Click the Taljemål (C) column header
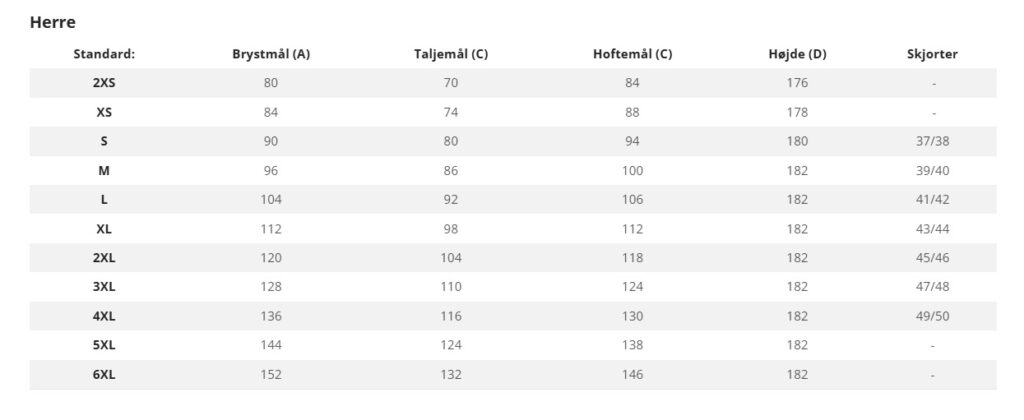This screenshot has height=420, width=1024. coord(451,54)
